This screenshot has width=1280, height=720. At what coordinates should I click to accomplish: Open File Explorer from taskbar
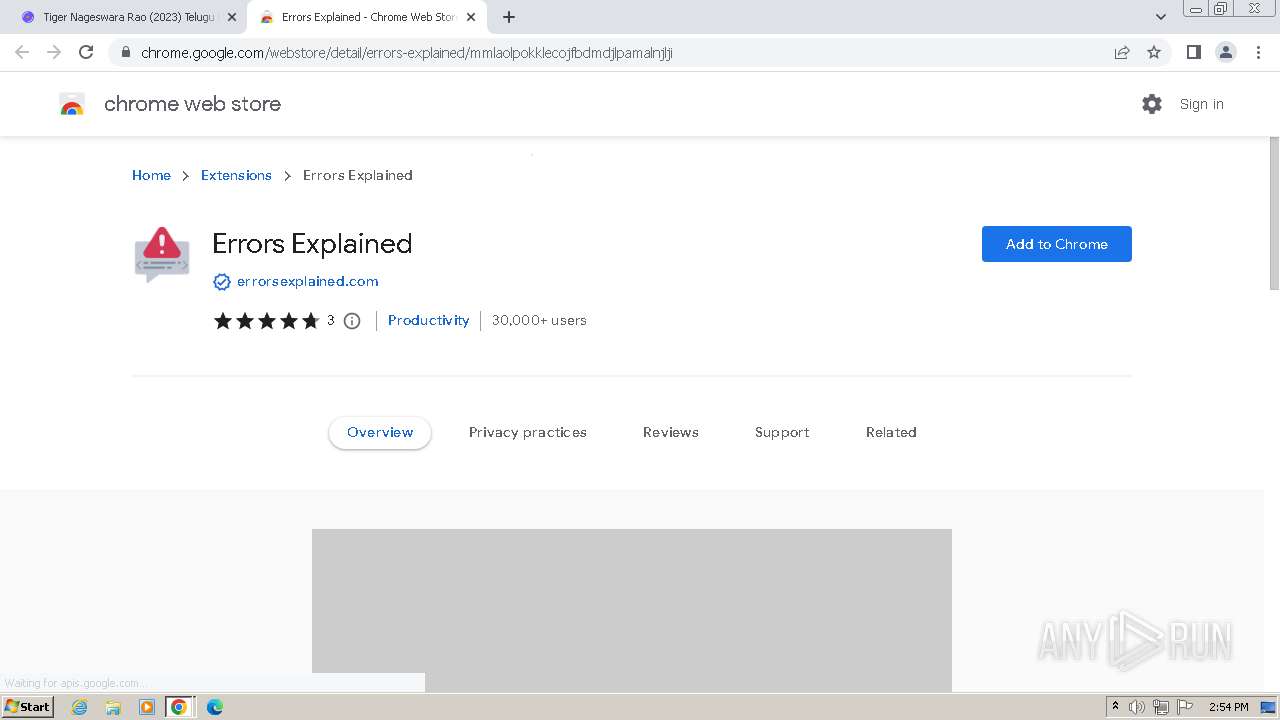[113, 707]
